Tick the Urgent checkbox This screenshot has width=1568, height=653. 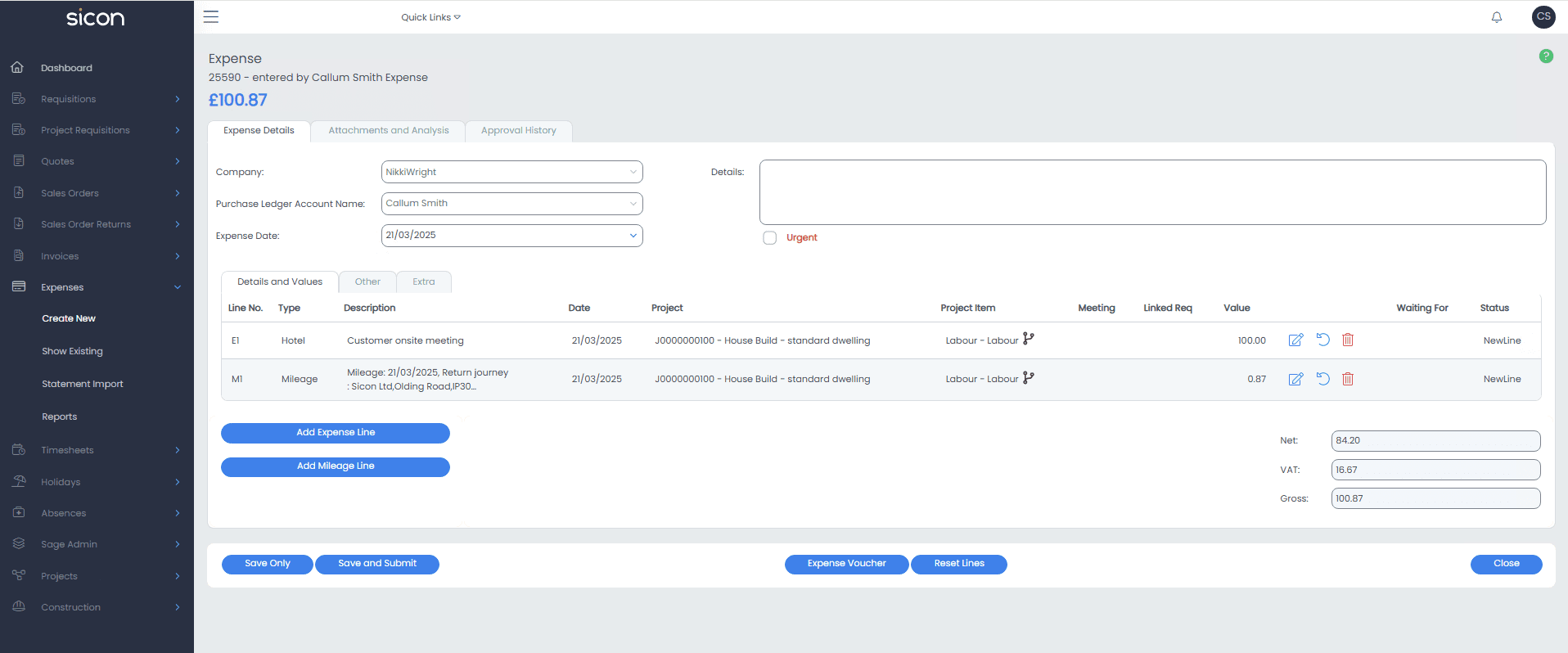769,238
